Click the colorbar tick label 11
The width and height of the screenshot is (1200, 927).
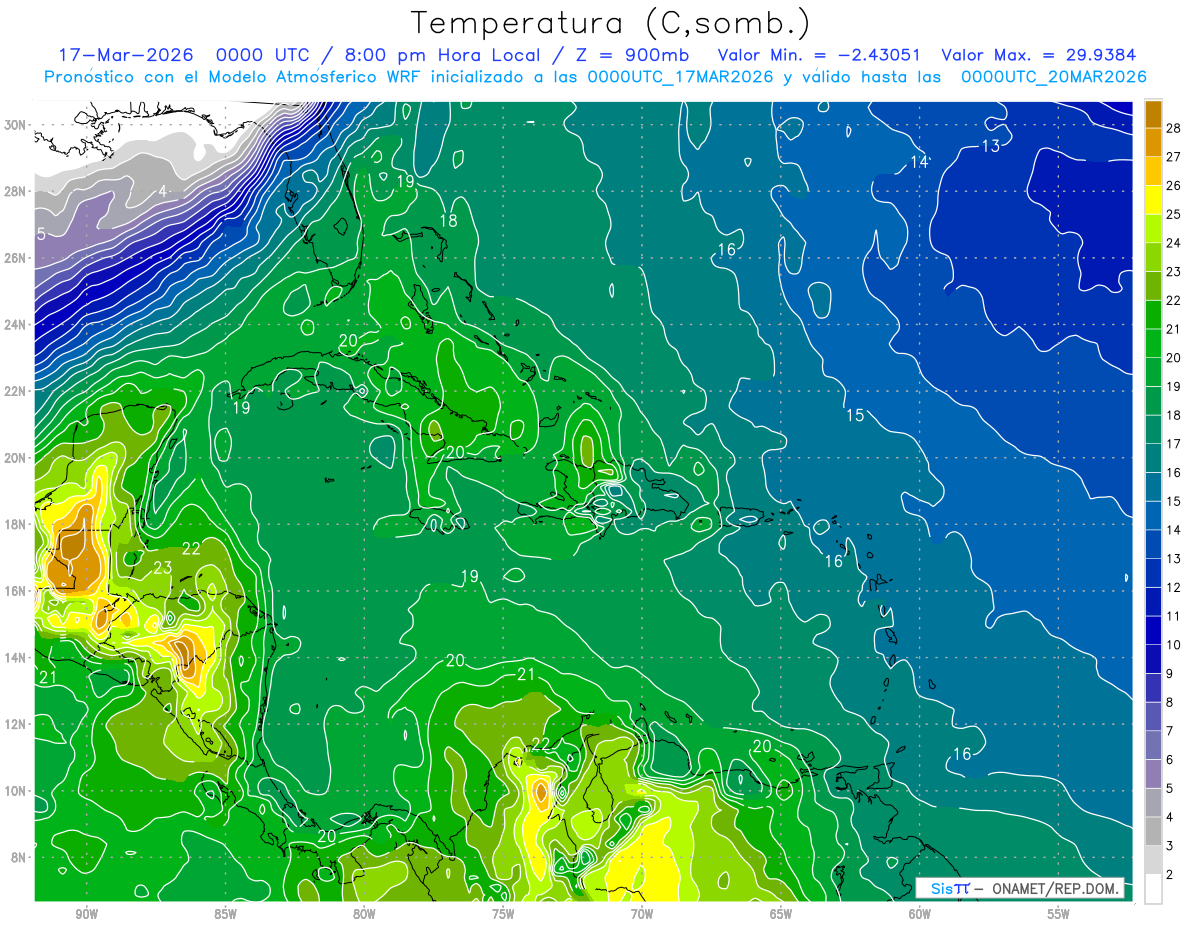(x=1174, y=616)
